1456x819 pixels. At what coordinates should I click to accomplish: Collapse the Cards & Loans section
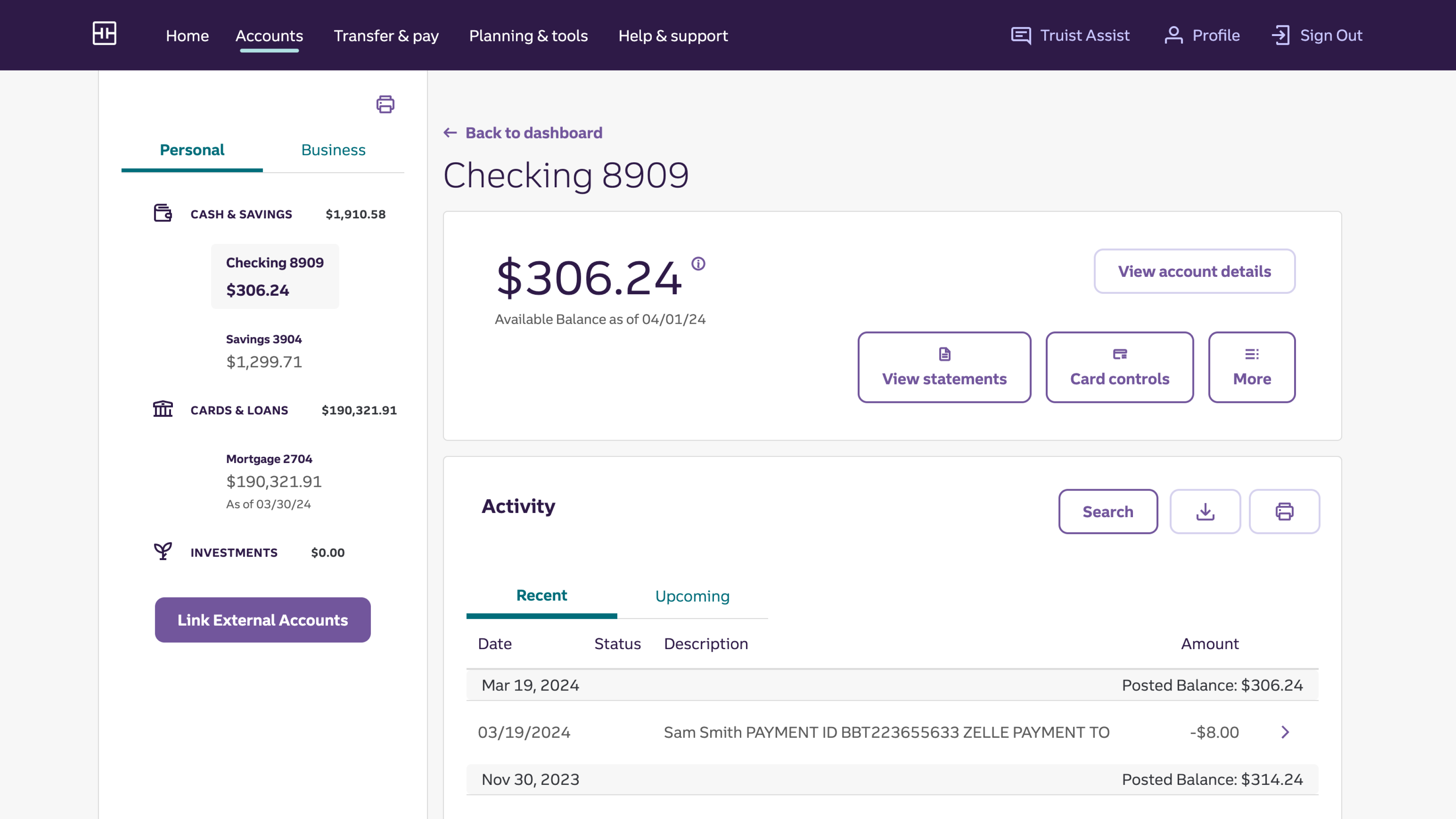[239, 410]
